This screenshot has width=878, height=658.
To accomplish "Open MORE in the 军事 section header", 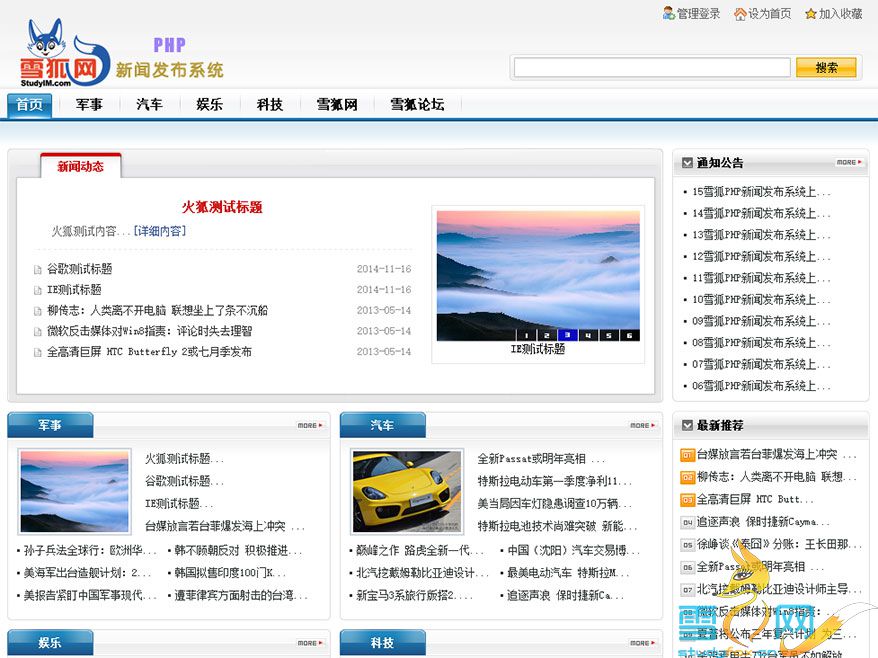I will pyautogui.click(x=309, y=425).
